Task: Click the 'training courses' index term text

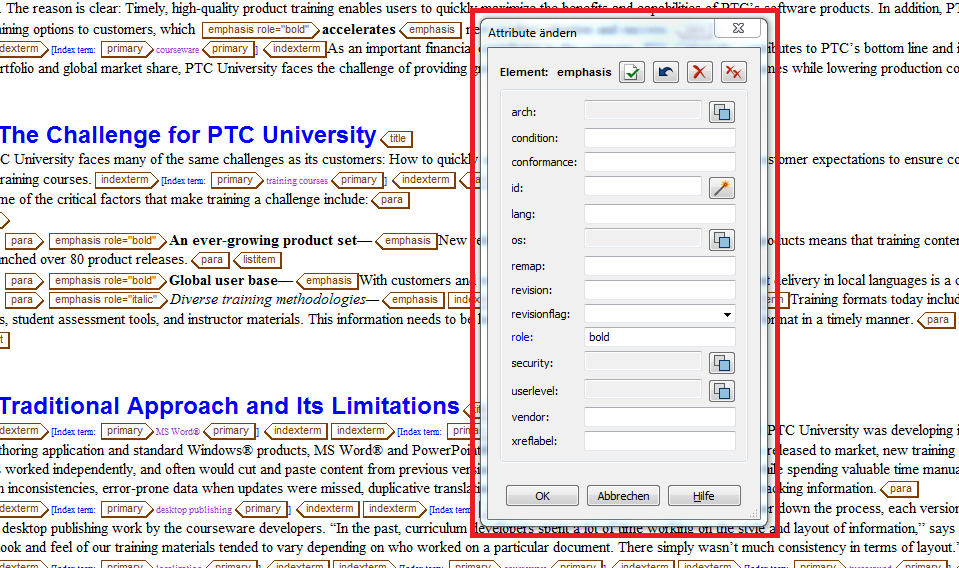Action: pos(297,181)
